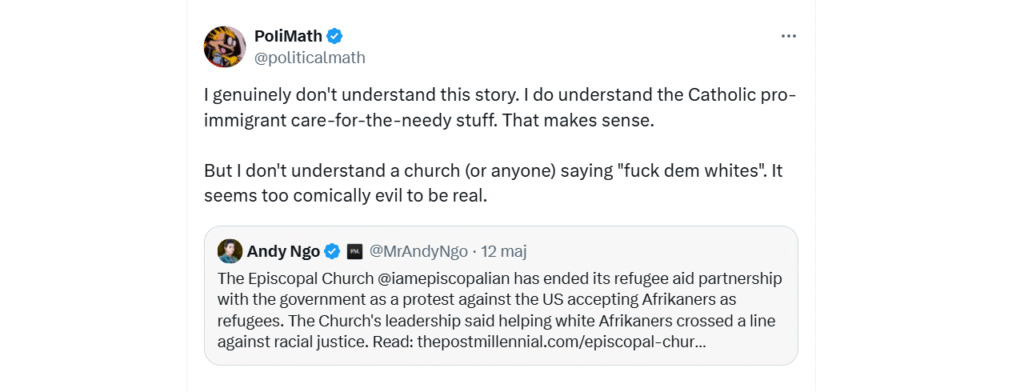Open the @MrAndyNgo handle

tap(418, 251)
